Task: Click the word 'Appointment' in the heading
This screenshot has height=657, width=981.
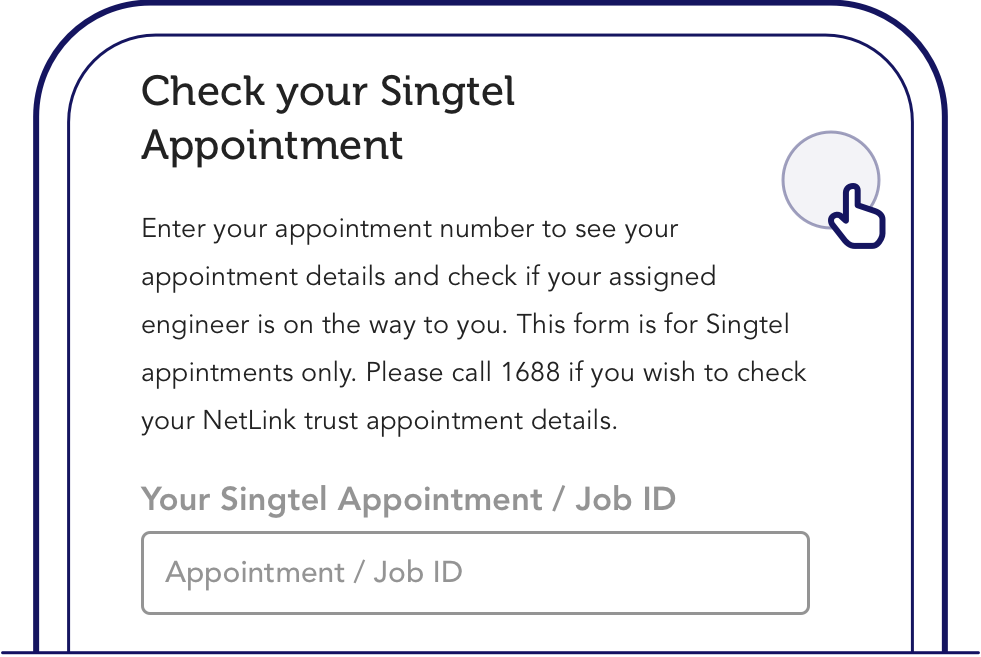Action: point(272,147)
